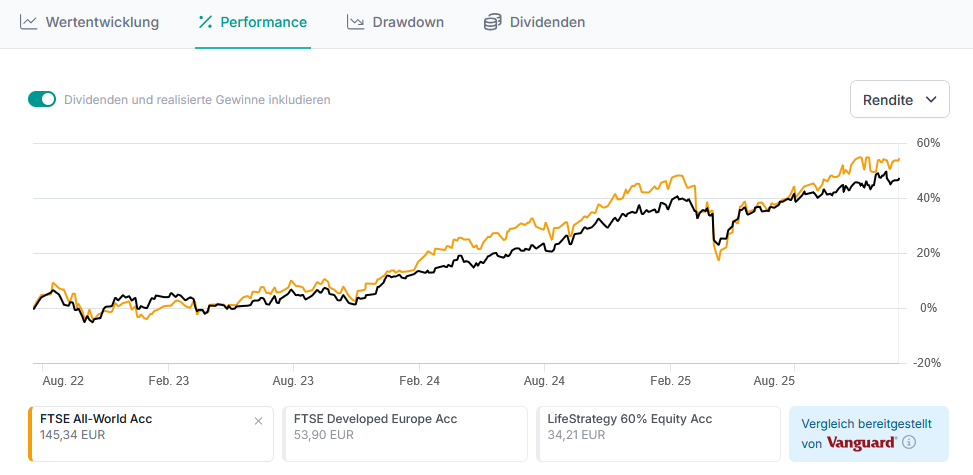The height and width of the screenshot is (475, 973).
Task: Click the percent icon beside Performance
Action: (206, 22)
